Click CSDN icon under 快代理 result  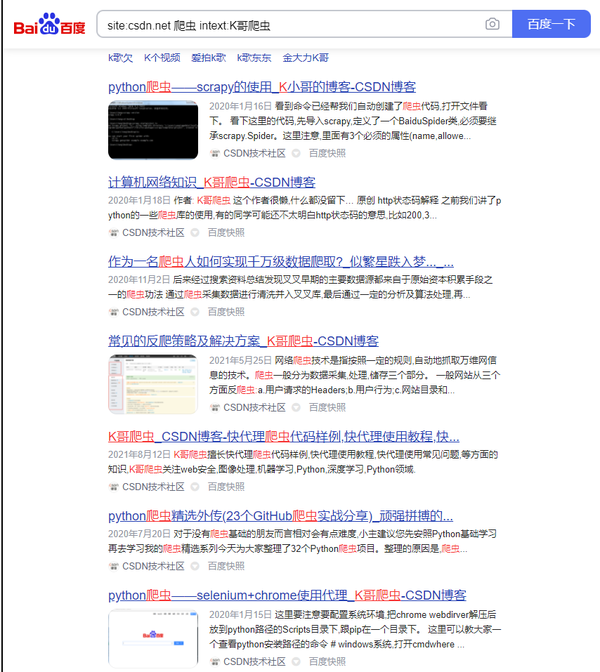[114, 487]
